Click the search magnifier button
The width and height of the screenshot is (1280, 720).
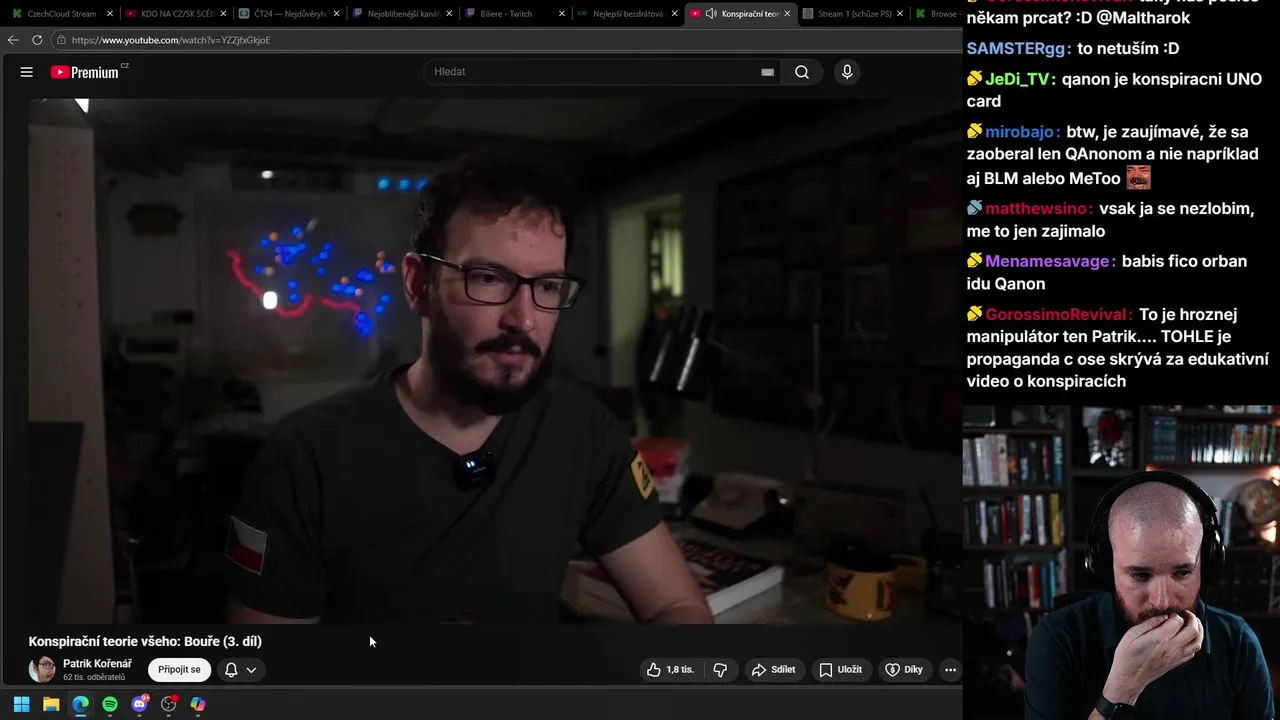tap(802, 72)
